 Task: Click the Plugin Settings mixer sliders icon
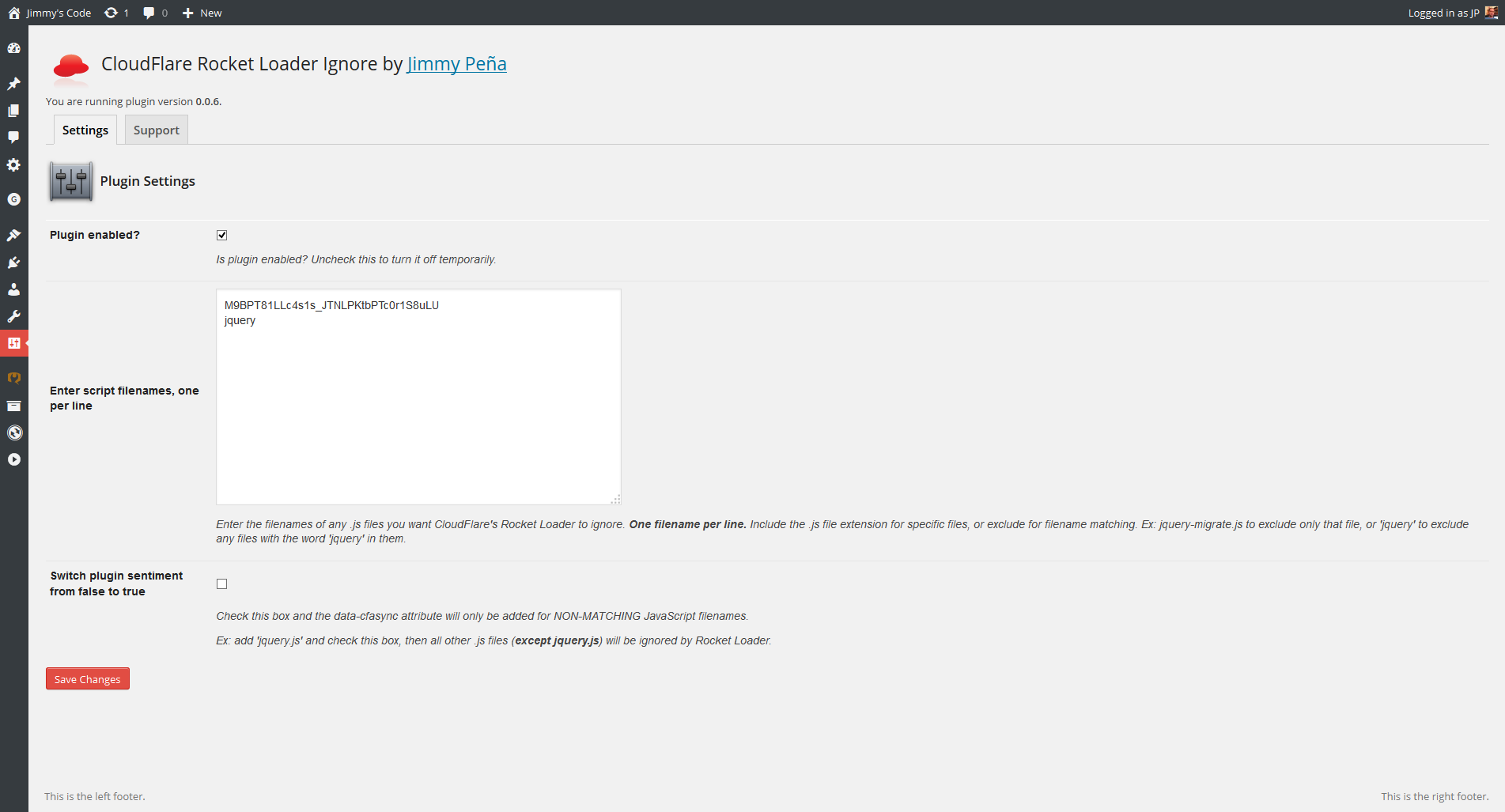[x=71, y=181]
